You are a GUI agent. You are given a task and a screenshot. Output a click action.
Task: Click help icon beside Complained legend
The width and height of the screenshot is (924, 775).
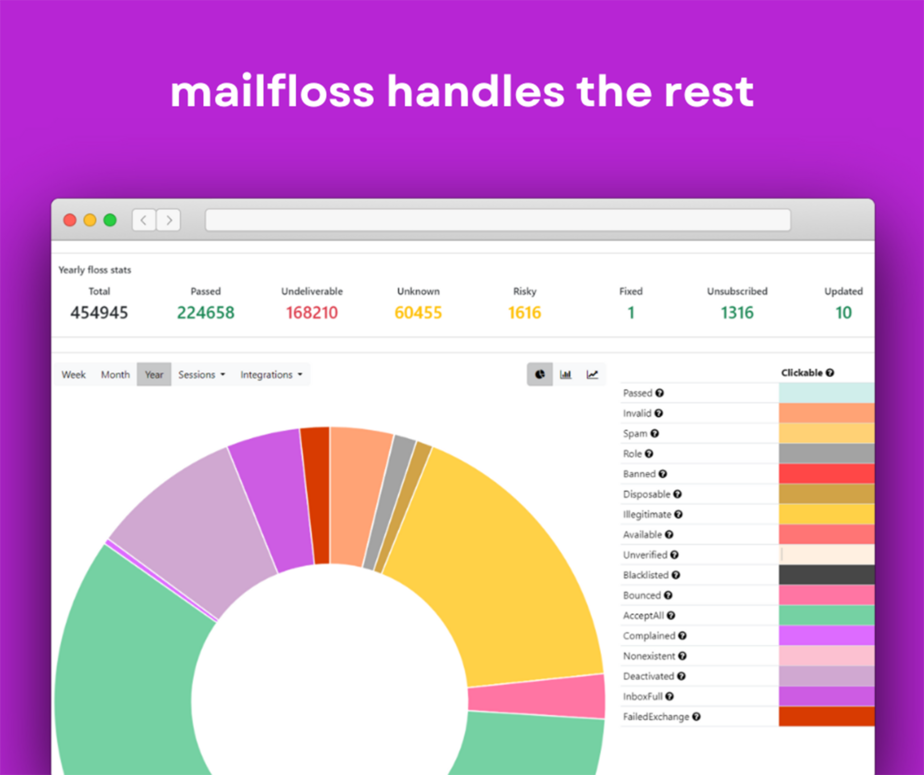(682, 636)
